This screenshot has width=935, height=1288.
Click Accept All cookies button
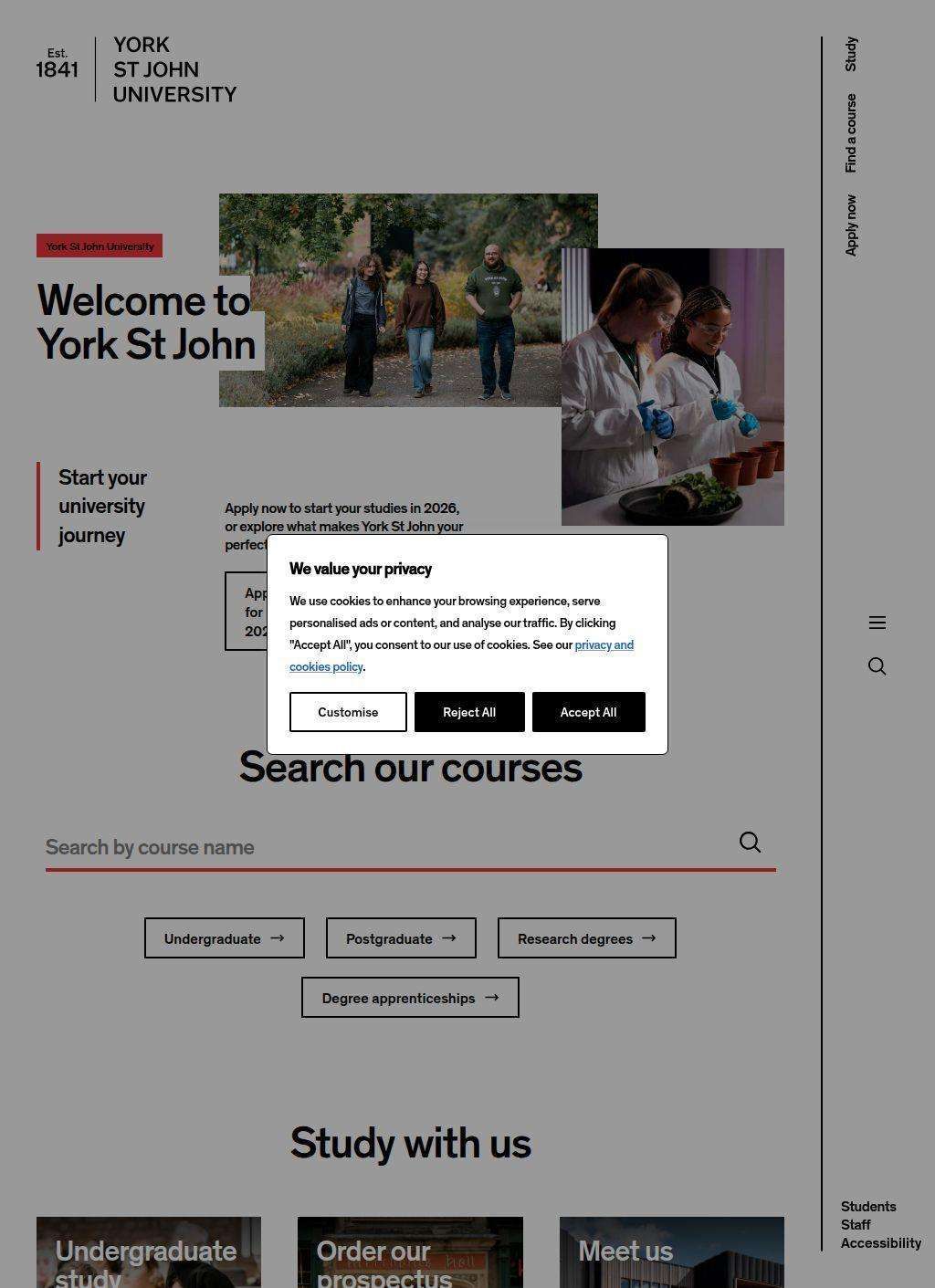(x=588, y=712)
